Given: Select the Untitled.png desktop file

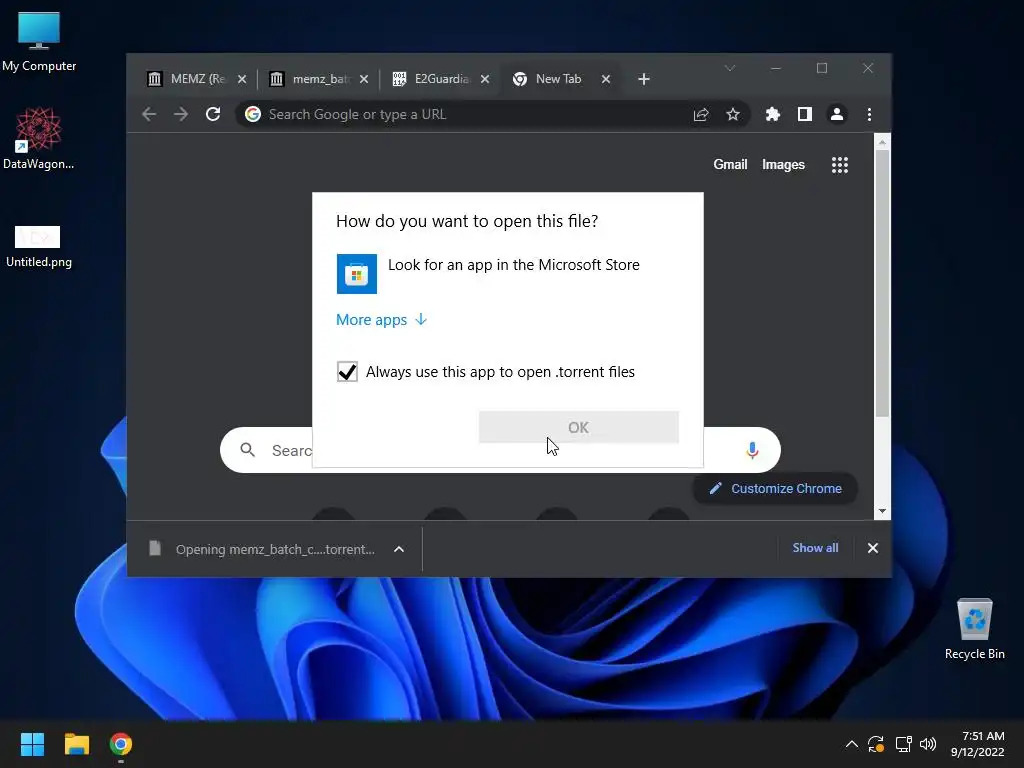Looking at the screenshot, I should (x=39, y=246).
